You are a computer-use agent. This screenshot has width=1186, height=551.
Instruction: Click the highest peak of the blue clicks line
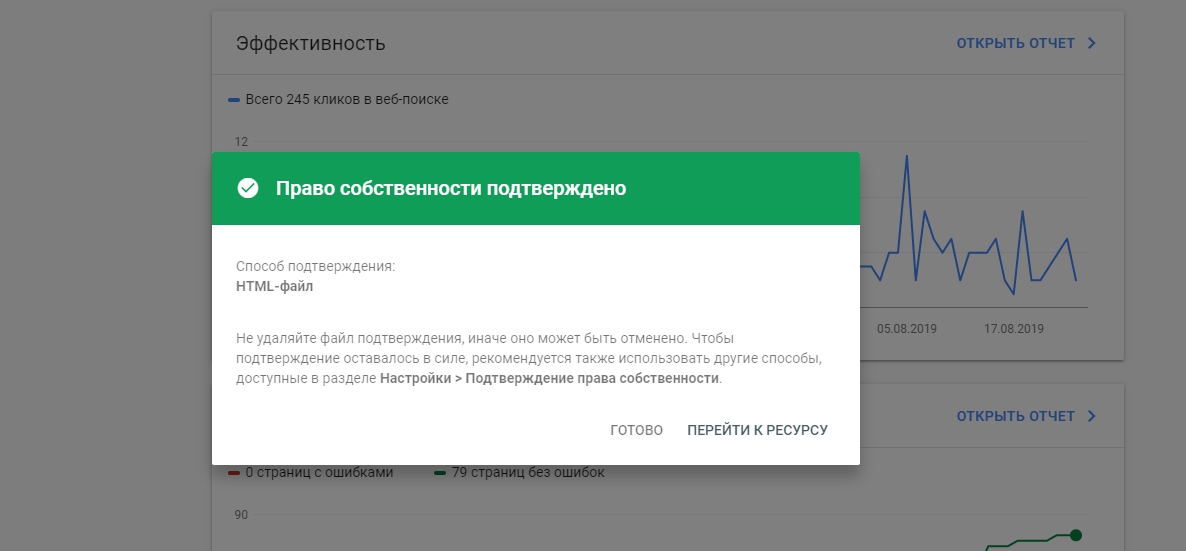tap(907, 156)
